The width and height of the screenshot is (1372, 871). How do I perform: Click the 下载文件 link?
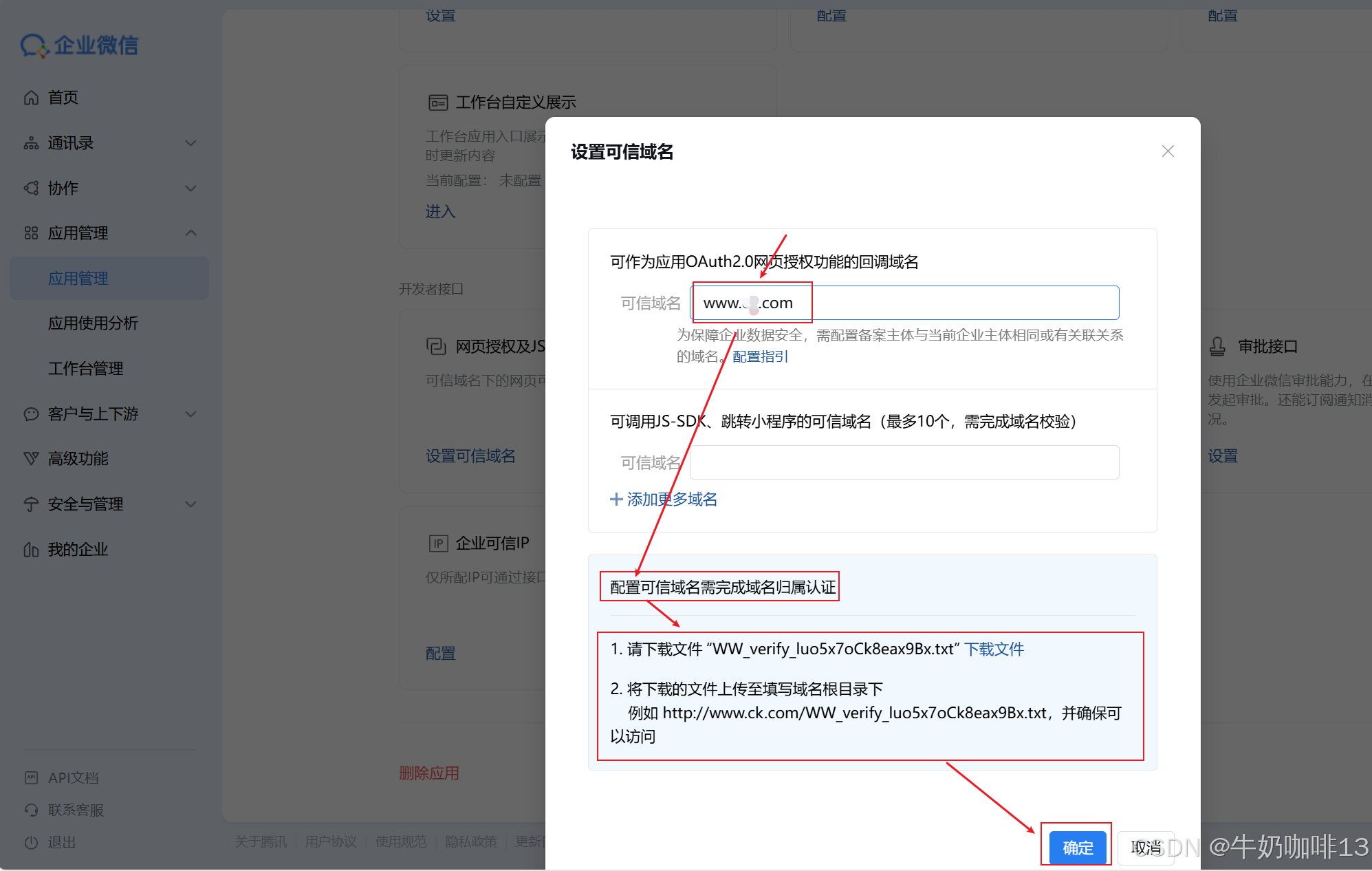coord(994,649)
